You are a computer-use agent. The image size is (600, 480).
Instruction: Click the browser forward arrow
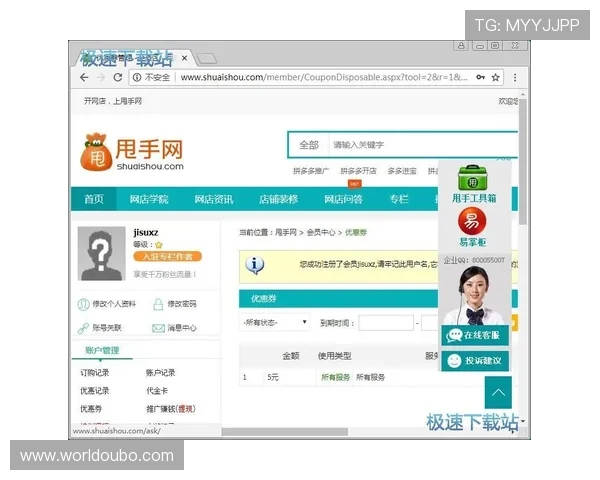[101, 77]
